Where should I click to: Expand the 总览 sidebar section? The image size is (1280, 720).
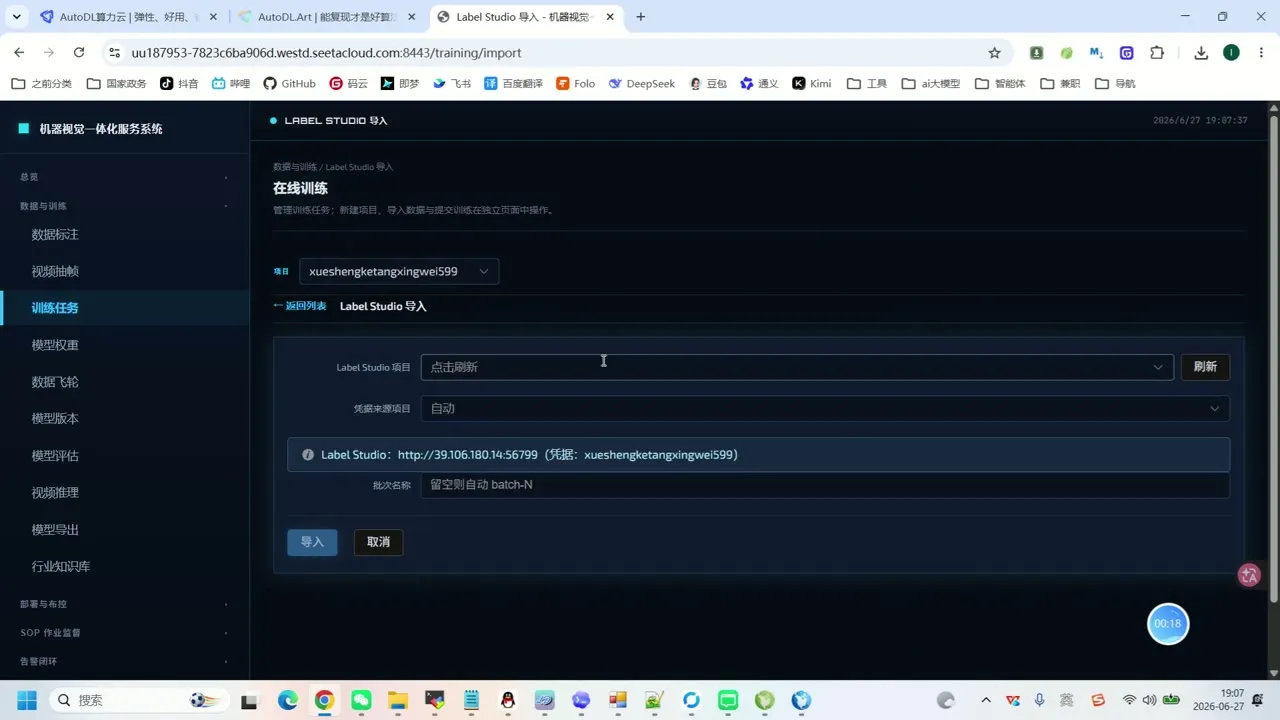[124, 177]
